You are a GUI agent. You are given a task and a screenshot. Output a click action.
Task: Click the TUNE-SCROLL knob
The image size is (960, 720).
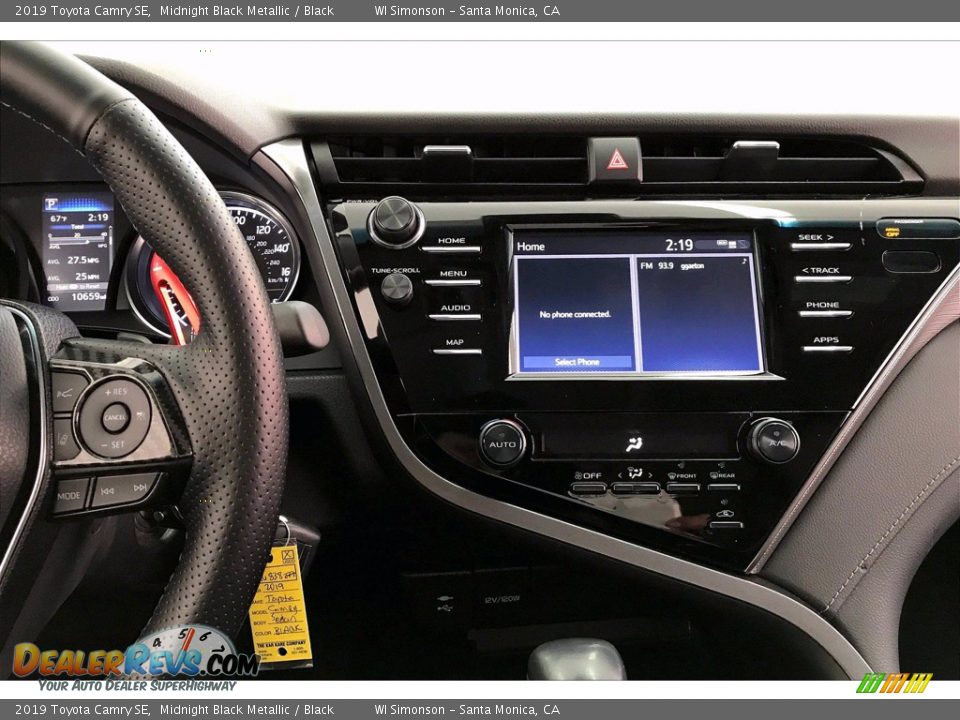tap(397, 289)
